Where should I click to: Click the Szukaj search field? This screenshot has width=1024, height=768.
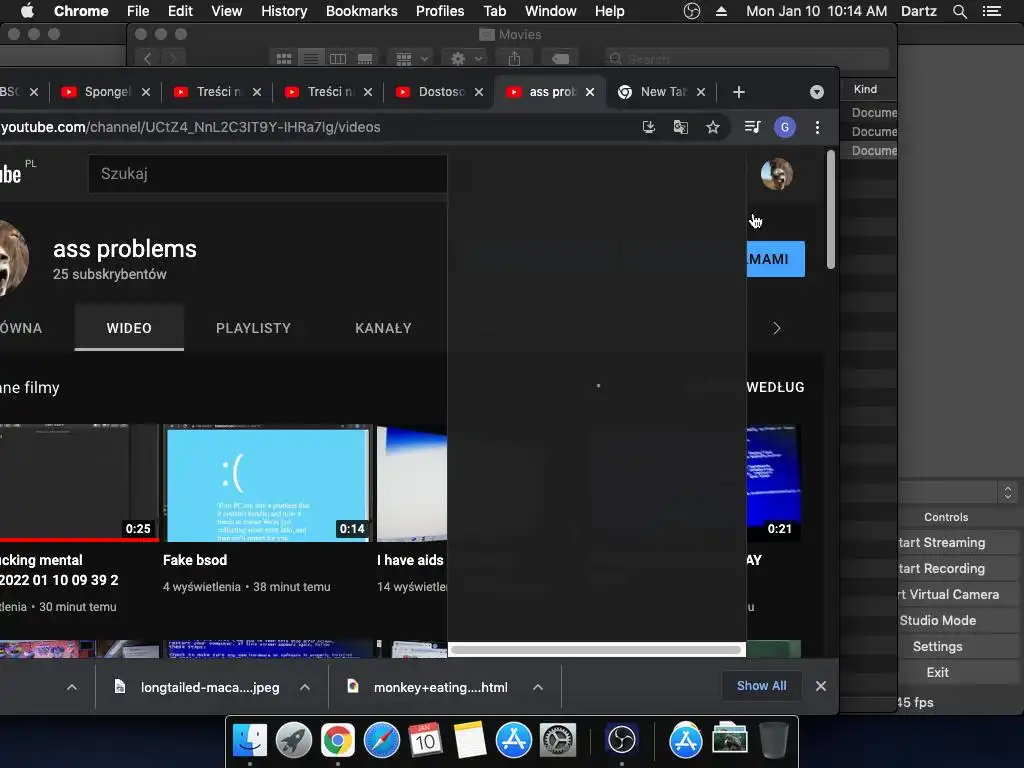tap(268, 174)
